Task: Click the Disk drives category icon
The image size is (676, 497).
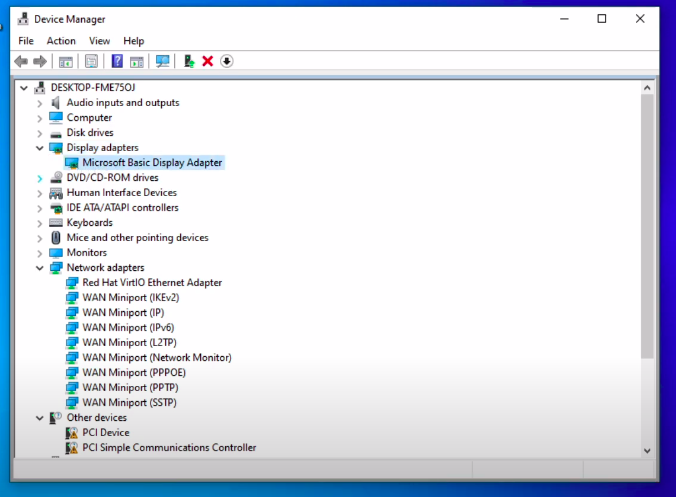Action: click(56, 134)
